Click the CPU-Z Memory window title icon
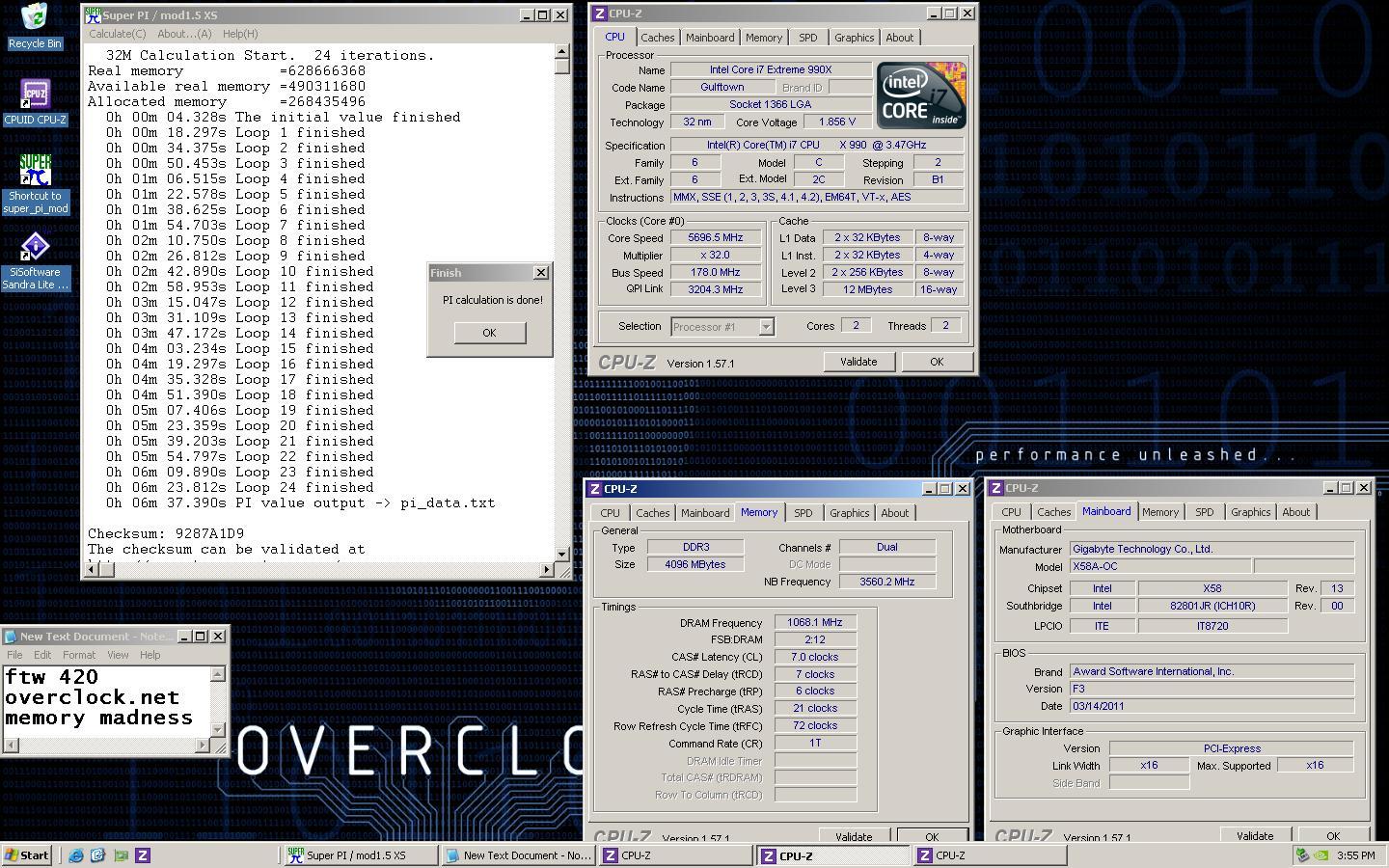The image size is (1389, 868). pos(595,489)
